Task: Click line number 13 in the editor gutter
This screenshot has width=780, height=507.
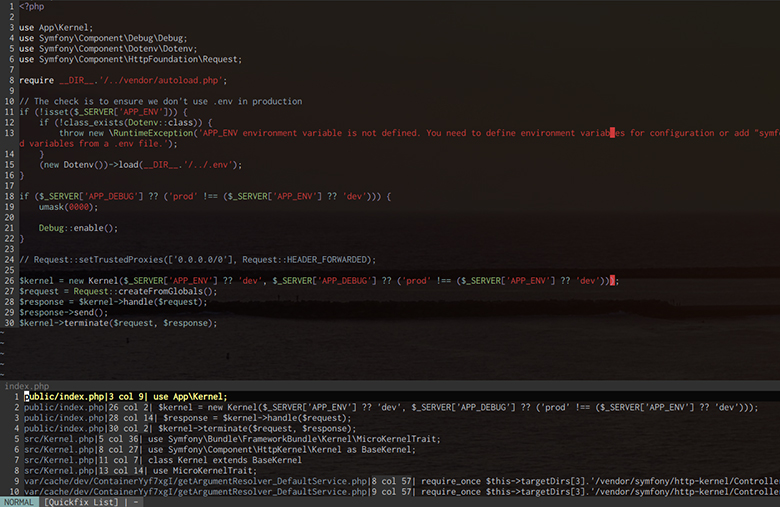Action: (9, 133)
